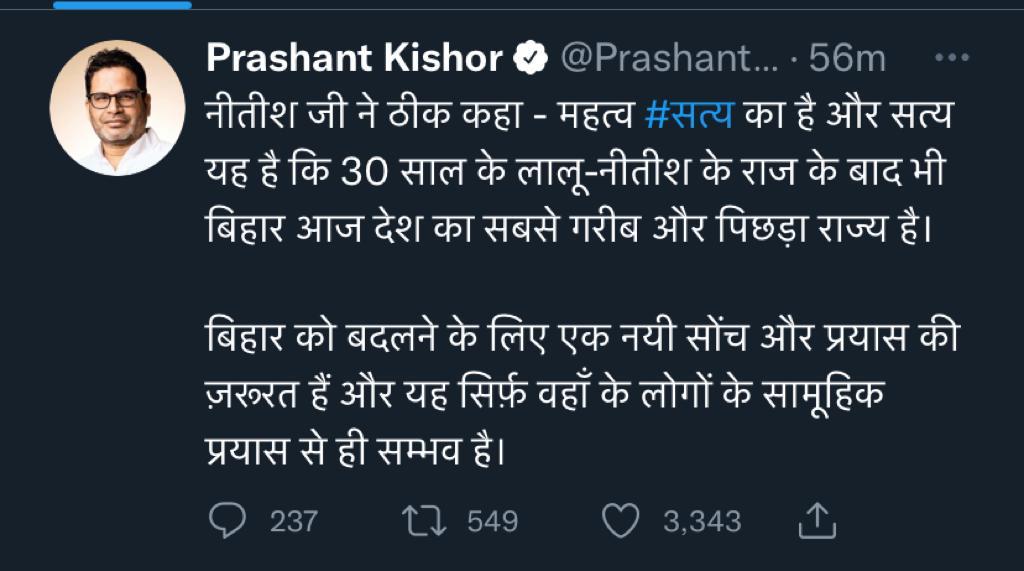Image resolution: width=1024 pixels, height=571 pixels.
Task: Click the 237 replies count
Action: pyautogui.click(x=293, y=521)
